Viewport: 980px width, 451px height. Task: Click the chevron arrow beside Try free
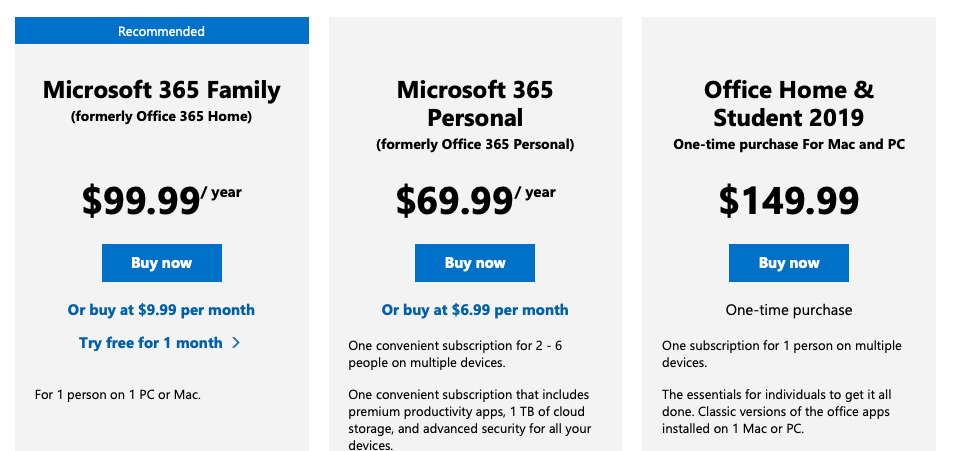(x=236, y=343)
